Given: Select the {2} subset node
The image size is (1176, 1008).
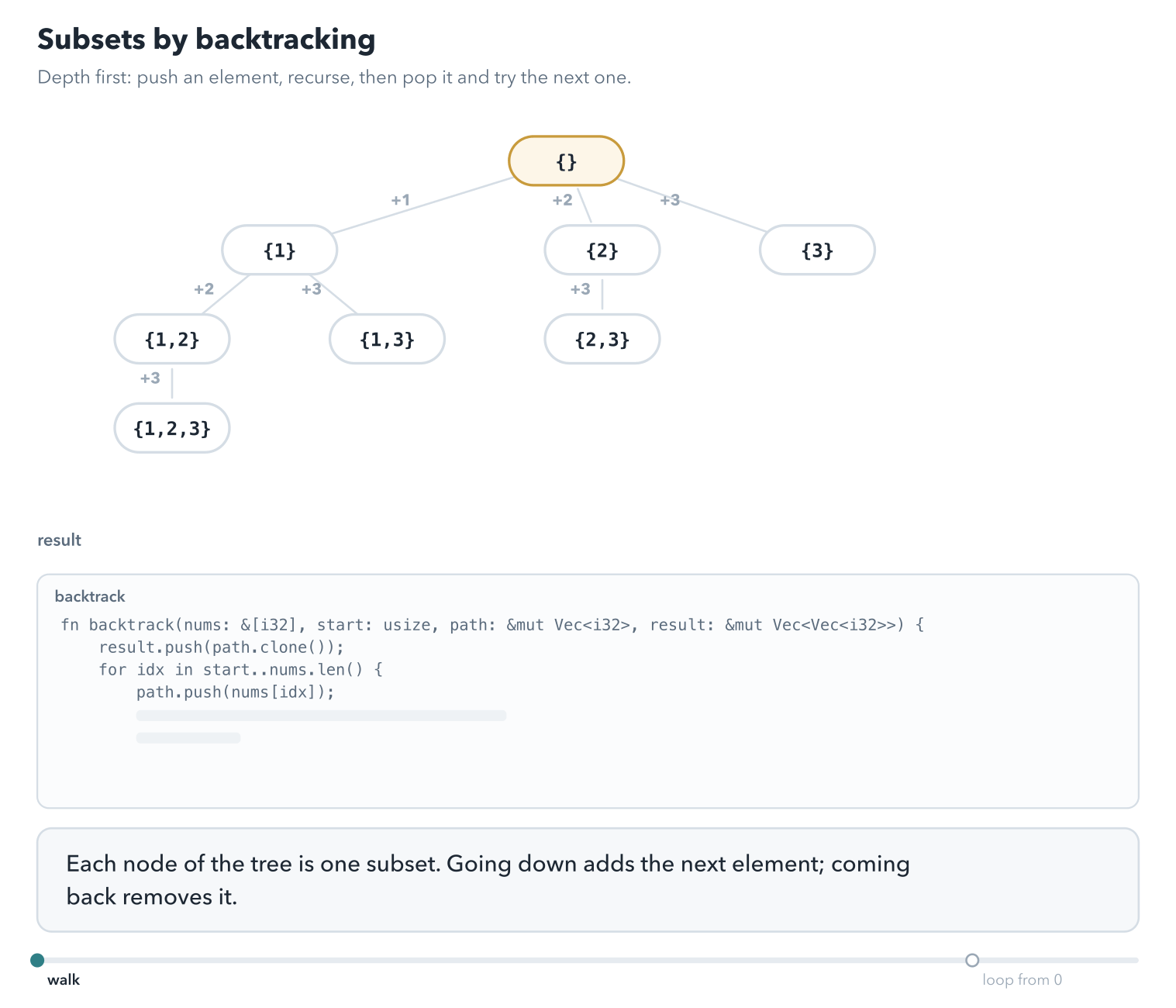Looking at the screenshot, I should [602, 250].
